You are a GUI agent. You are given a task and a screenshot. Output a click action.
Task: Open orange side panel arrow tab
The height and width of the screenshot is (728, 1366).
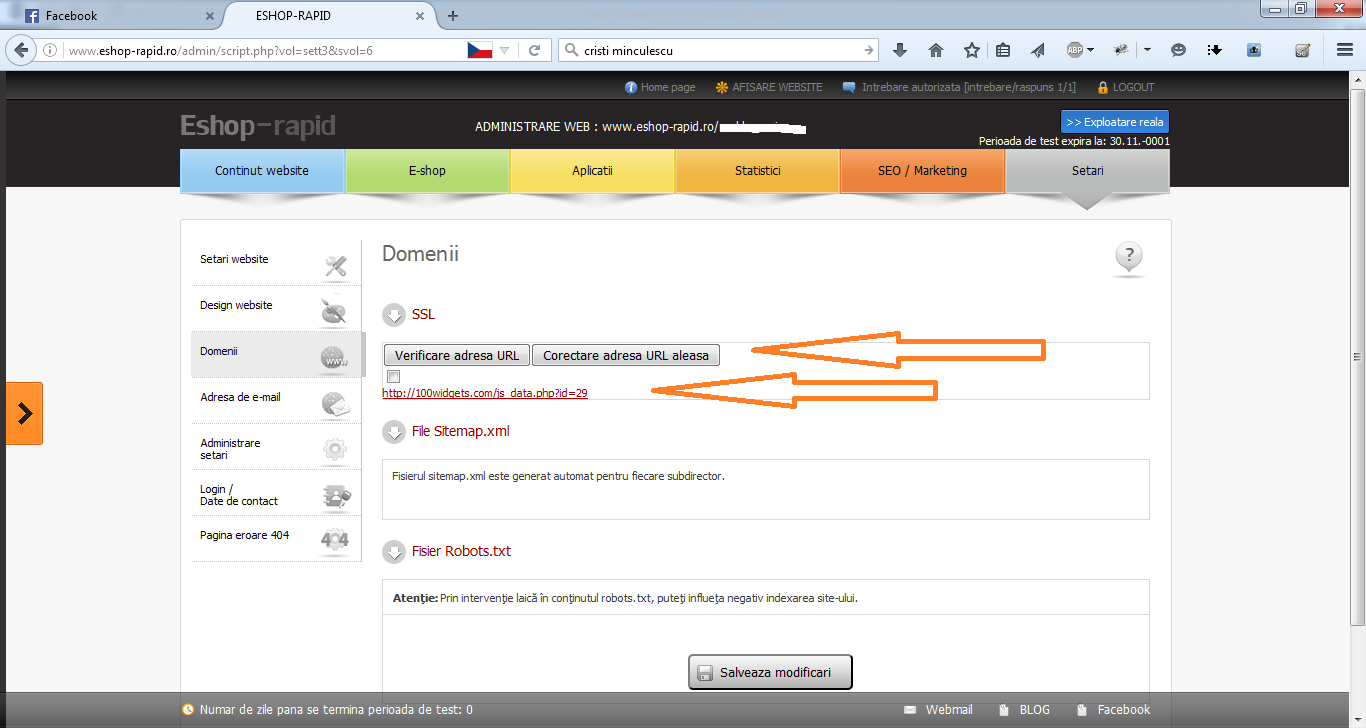pyautogui.click(x=24, y=413)
